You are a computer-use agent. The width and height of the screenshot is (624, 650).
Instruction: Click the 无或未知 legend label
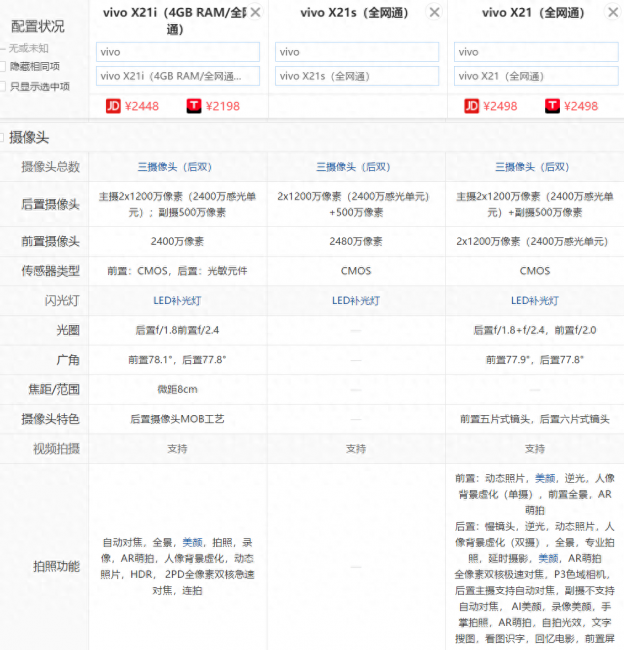tap(28, 49)
